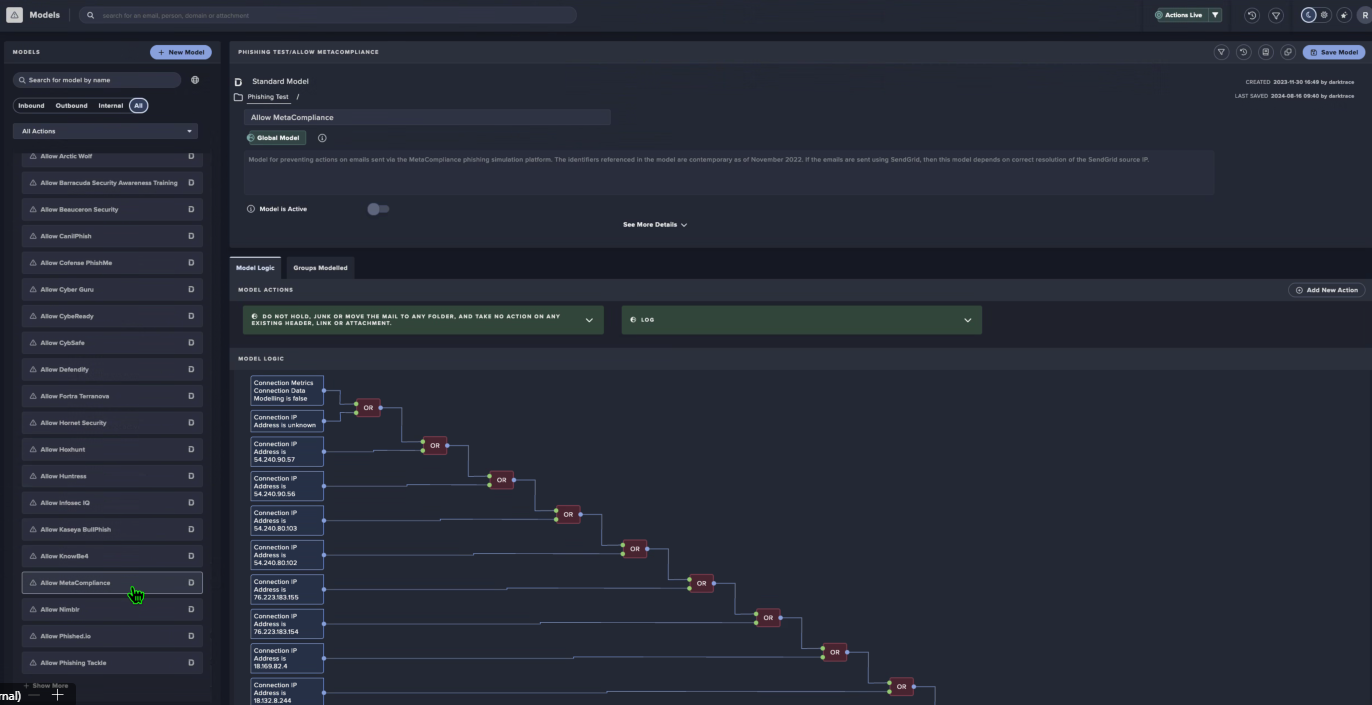Image resolution: width=1372 pixels, height=705 pixels.
Task: Click the filter funnel icon in the top bar
Action: [1276, 15]
